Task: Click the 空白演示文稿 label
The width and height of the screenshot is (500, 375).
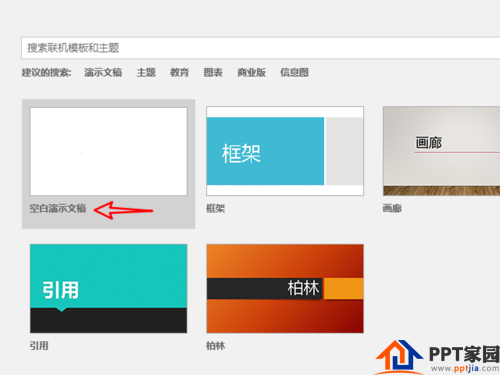Action: point(58,209)
